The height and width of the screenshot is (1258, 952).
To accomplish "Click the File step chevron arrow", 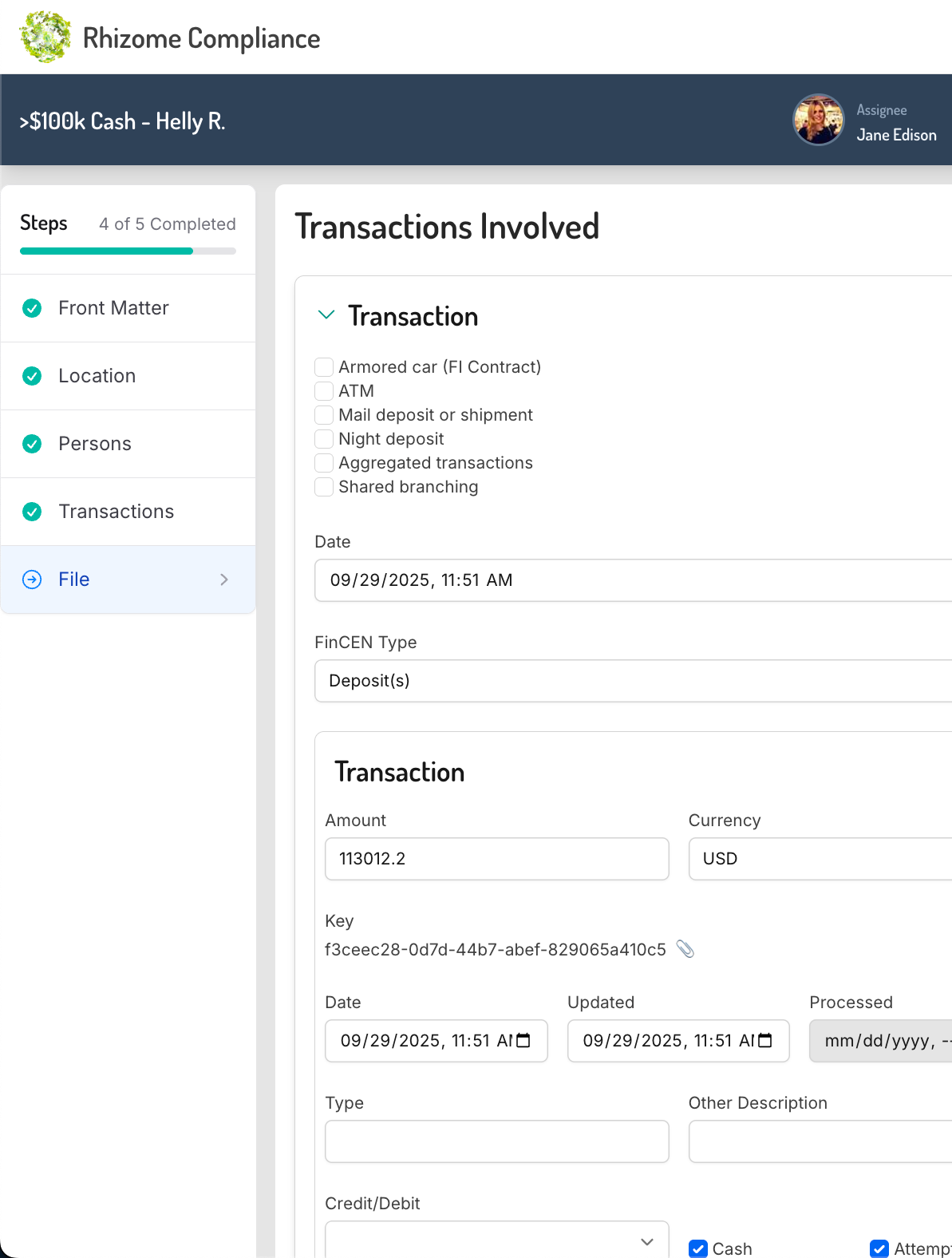I will pyautogui.click(x=224, y=580).
